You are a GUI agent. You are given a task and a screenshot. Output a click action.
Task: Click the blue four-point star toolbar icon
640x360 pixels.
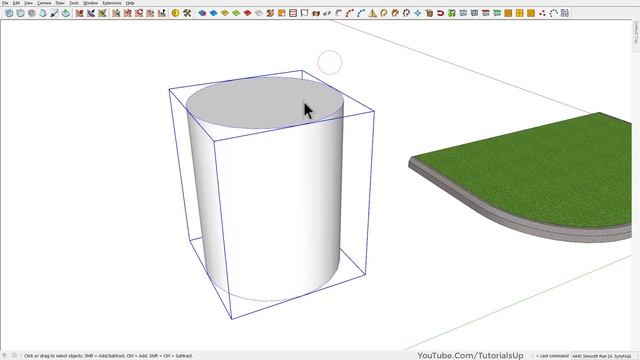418,13
